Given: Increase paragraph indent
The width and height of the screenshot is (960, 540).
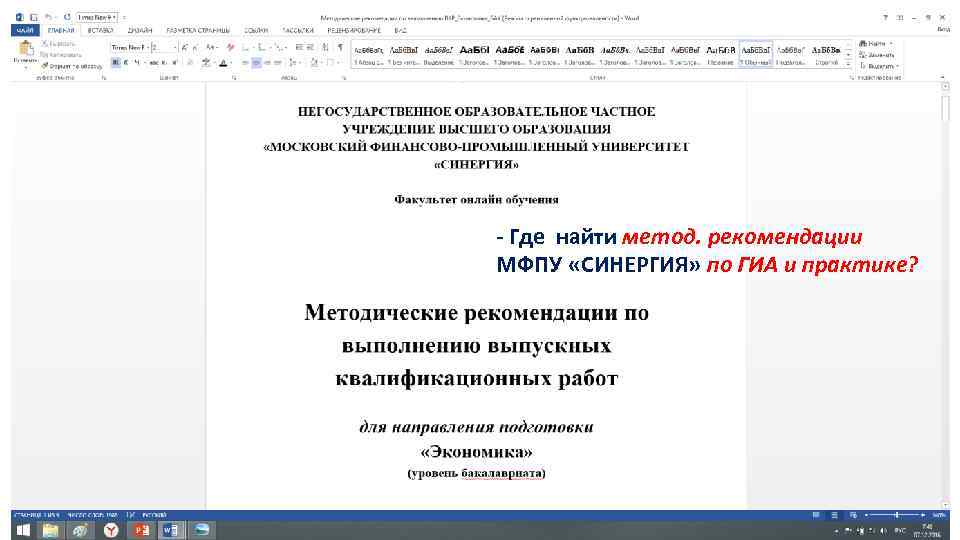Looking at the screenshot, I should click(310, 47).
